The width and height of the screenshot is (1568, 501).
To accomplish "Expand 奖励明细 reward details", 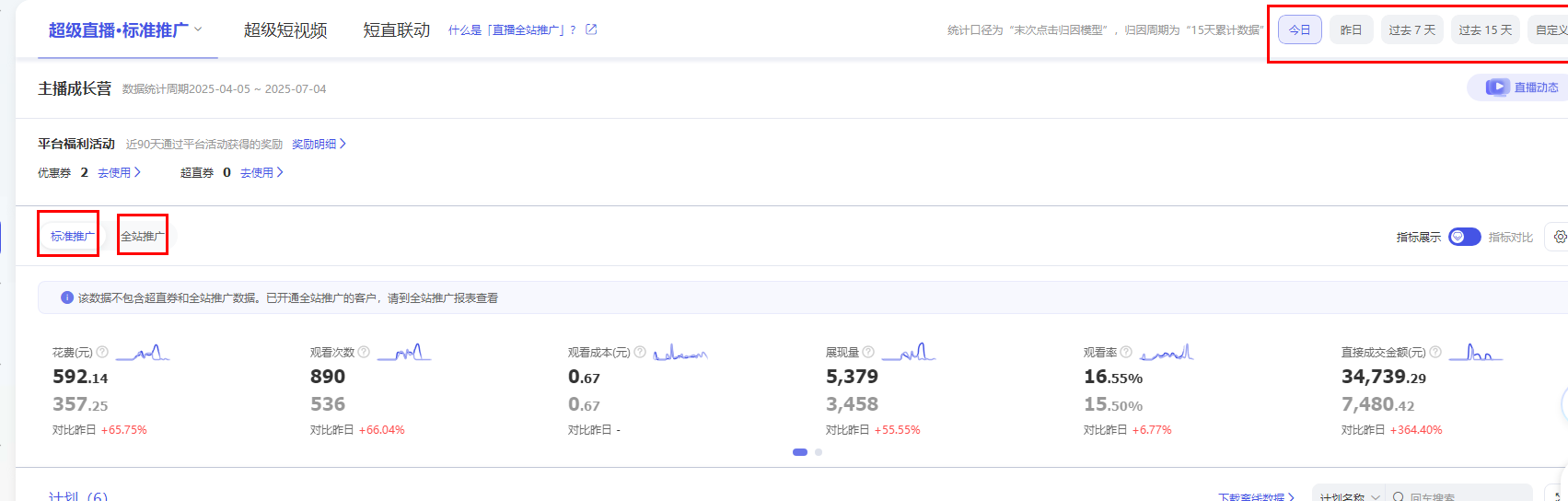I will (319, 145).
